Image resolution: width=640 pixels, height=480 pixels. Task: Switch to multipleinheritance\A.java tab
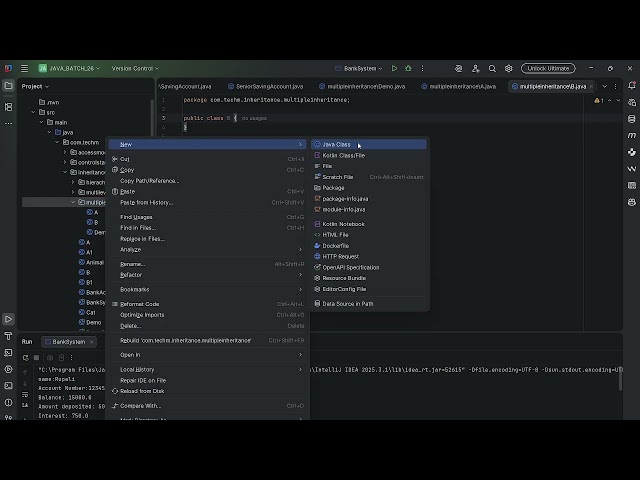coord(459,86)
